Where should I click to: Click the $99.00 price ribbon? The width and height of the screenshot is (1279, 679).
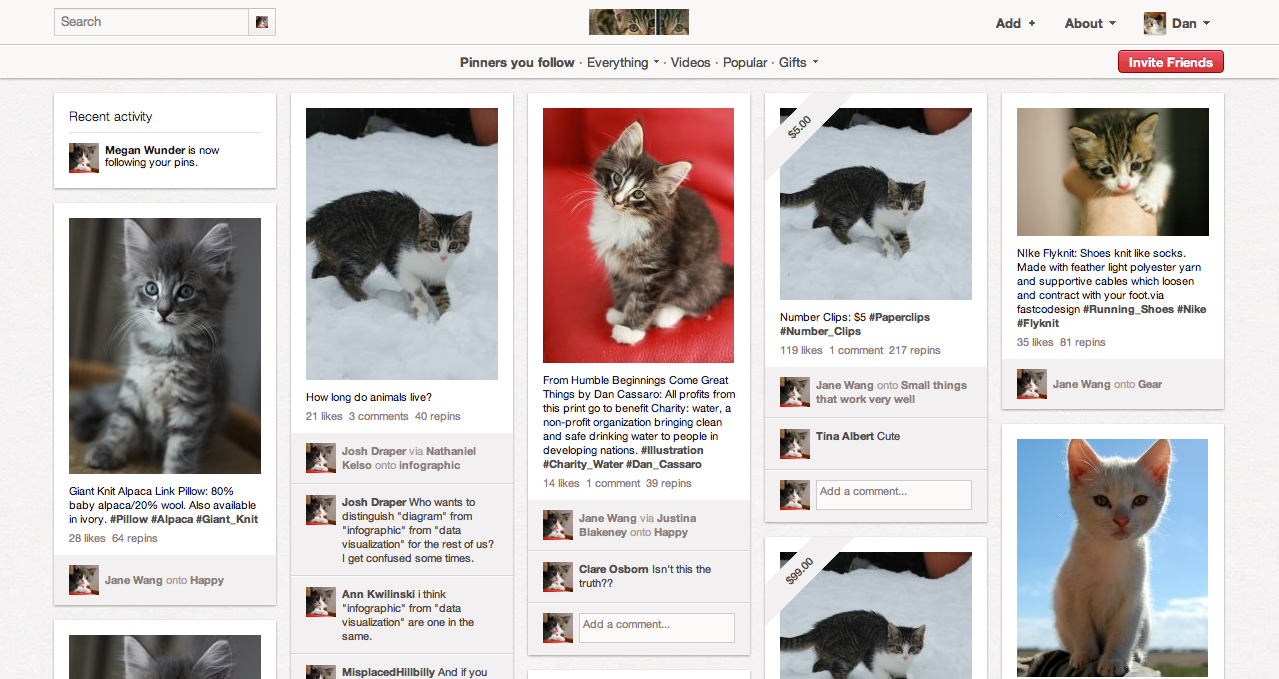[x=800, y=572]
